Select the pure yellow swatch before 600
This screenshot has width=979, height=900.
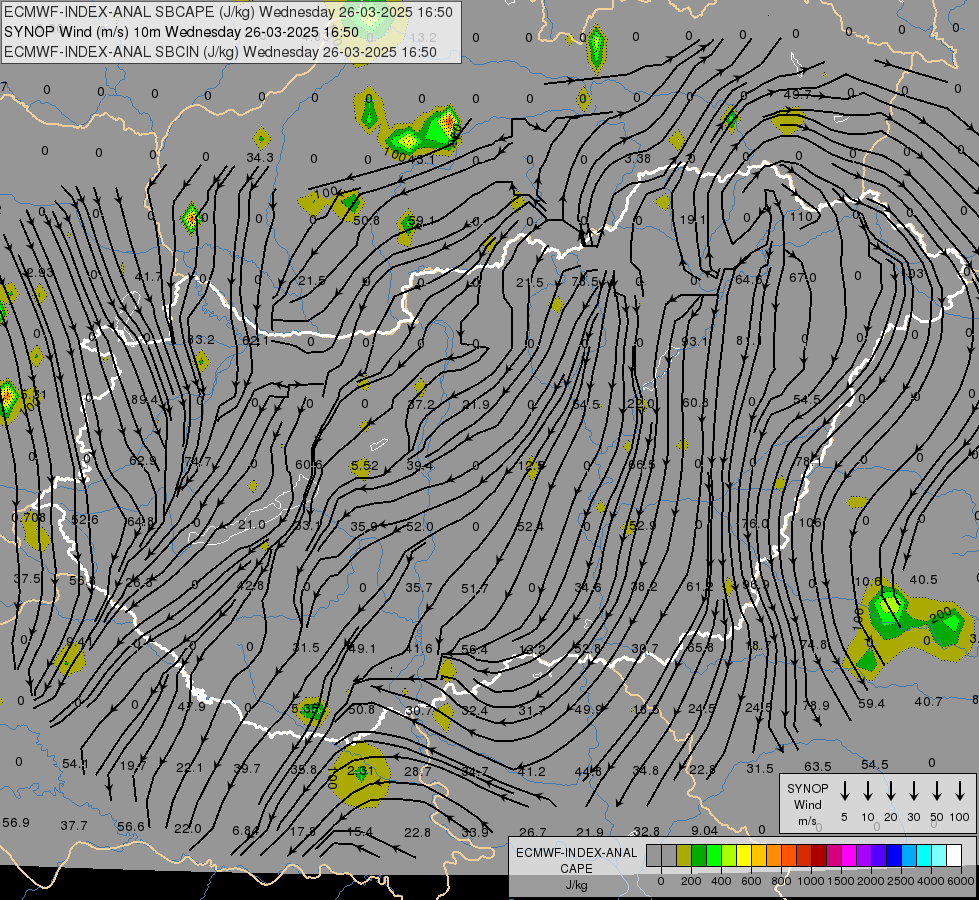[744, 856]
